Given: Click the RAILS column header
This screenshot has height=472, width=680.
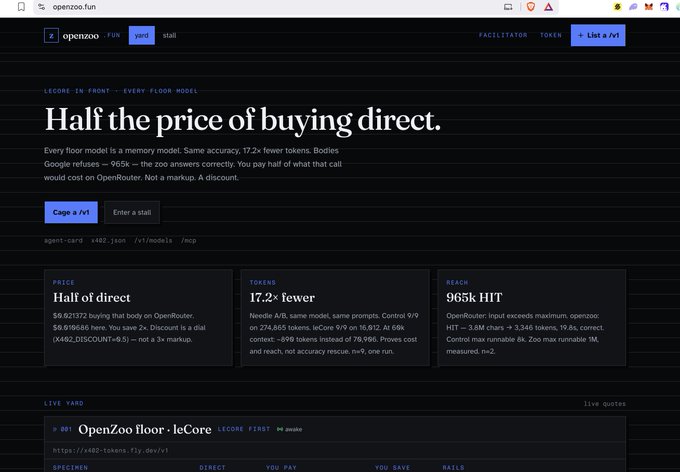Looking at the screenshot, I should 454,468.
